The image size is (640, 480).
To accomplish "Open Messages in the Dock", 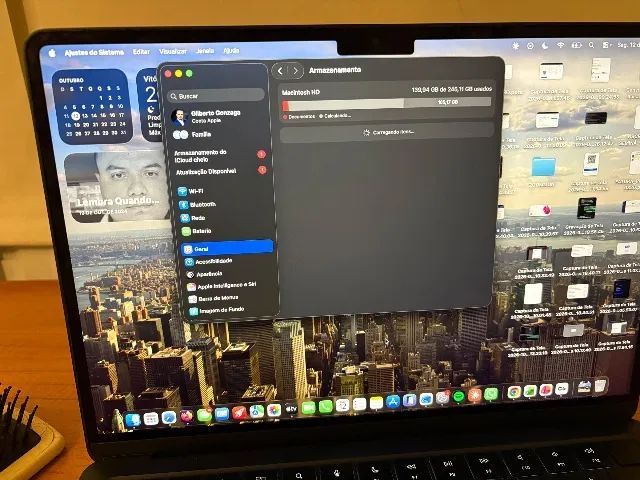I will 204,415.
